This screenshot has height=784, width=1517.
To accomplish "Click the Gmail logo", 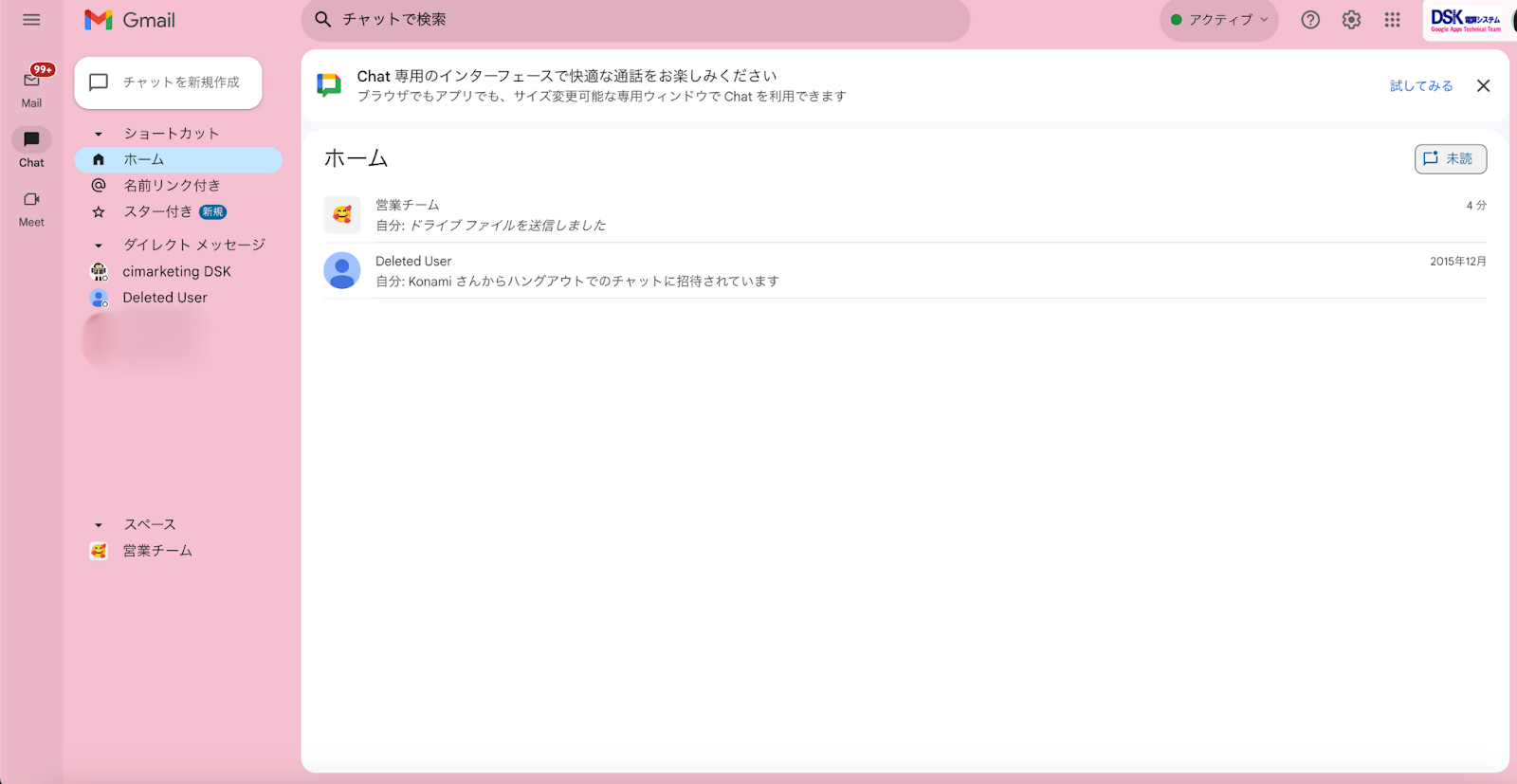I will click(130, 20).
